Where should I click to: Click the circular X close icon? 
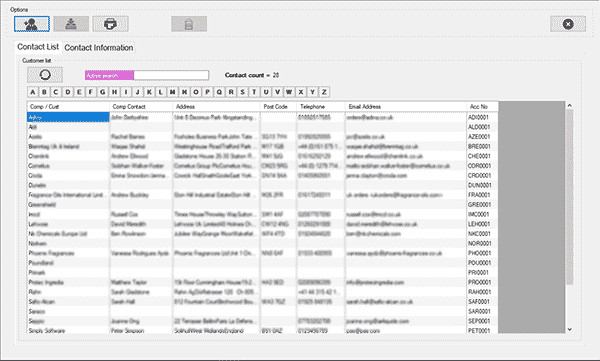pyautogui.click(x=568, y=24)
